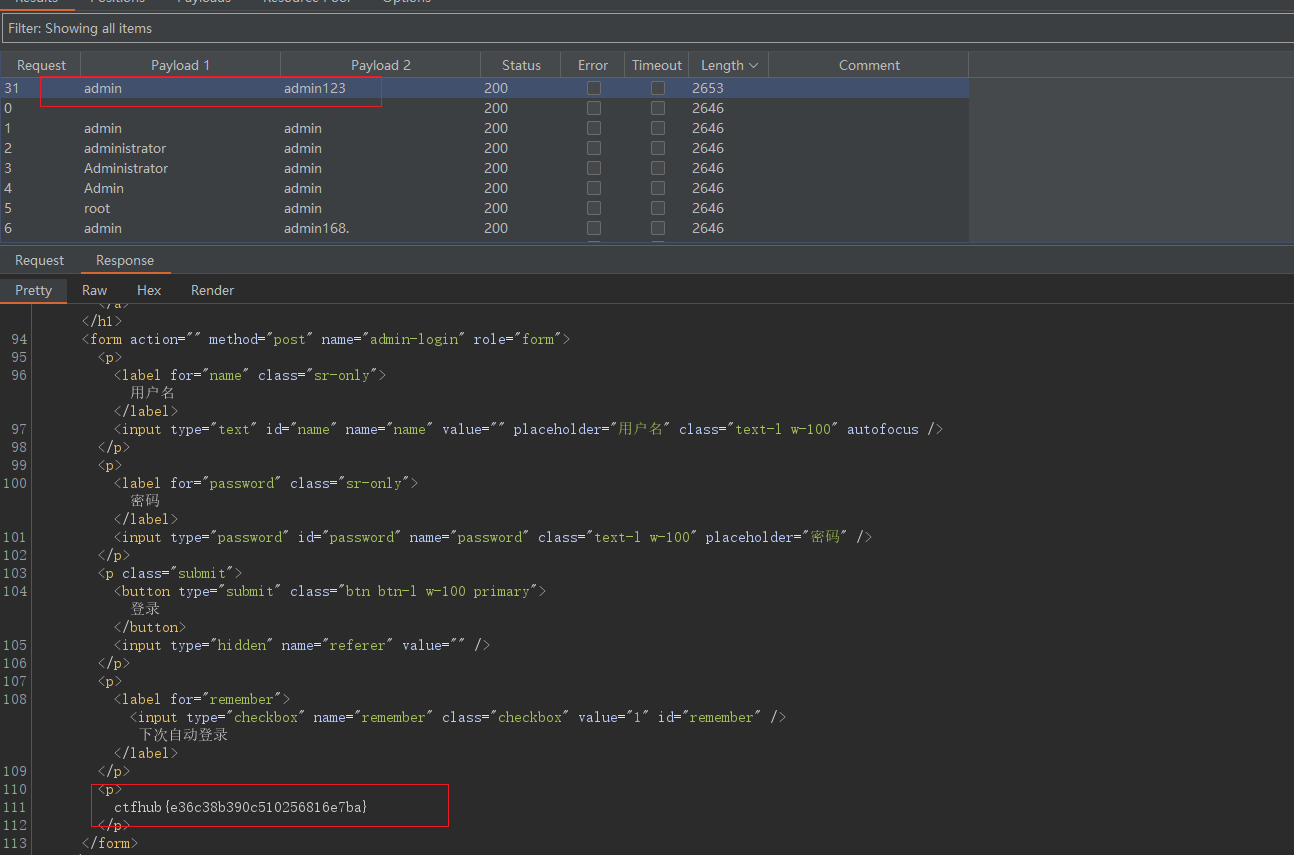
Task: Toggle Error checkbox for request 1
Action: (594, 128)
